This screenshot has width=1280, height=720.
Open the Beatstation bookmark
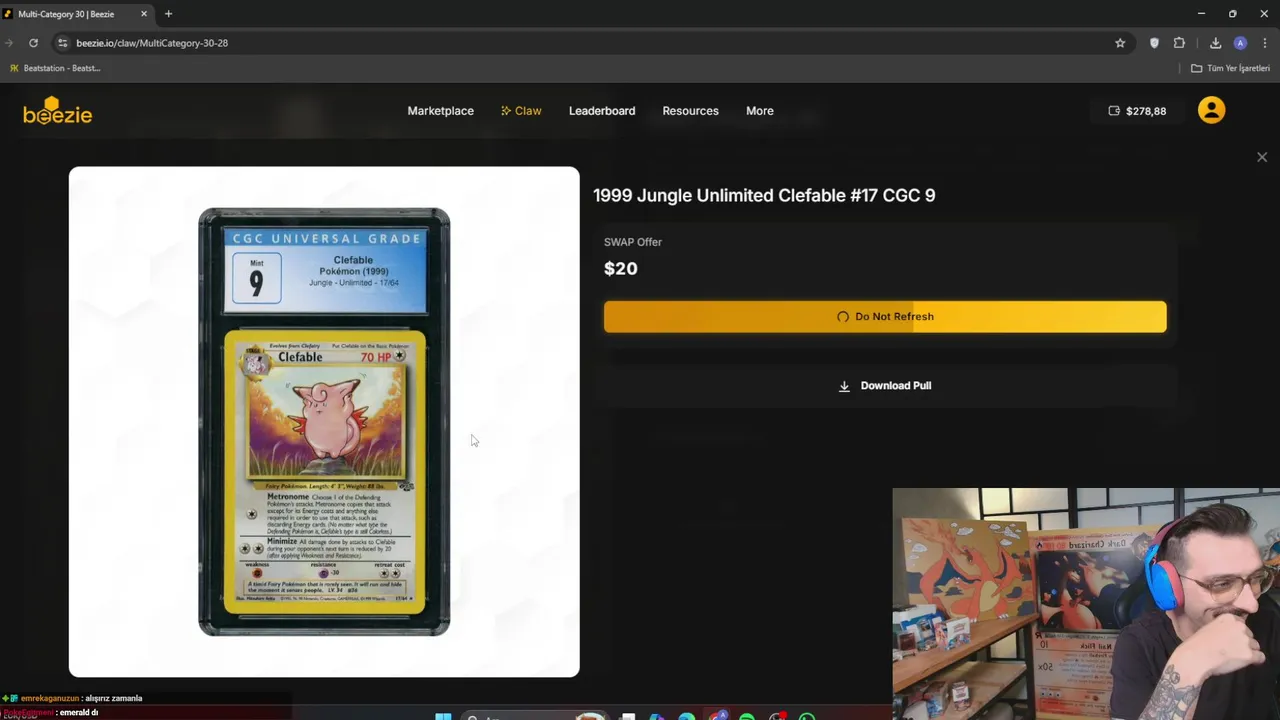[x=55, y=68]
